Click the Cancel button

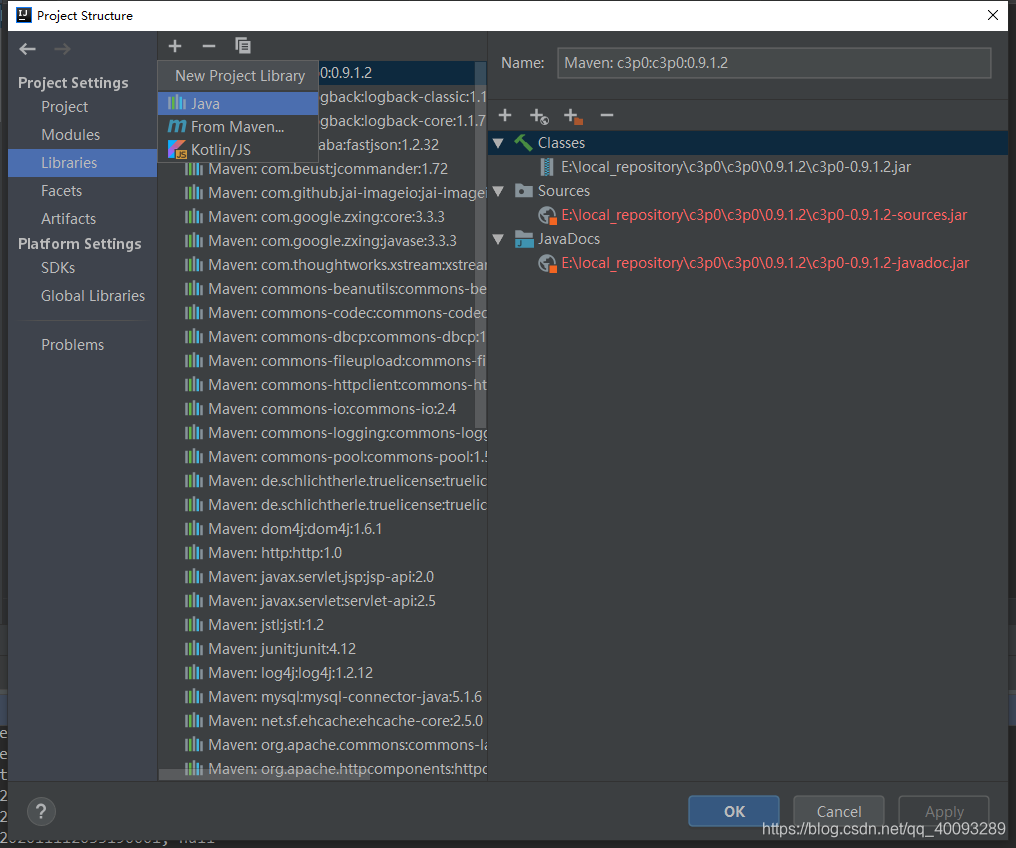click(838, 811)
